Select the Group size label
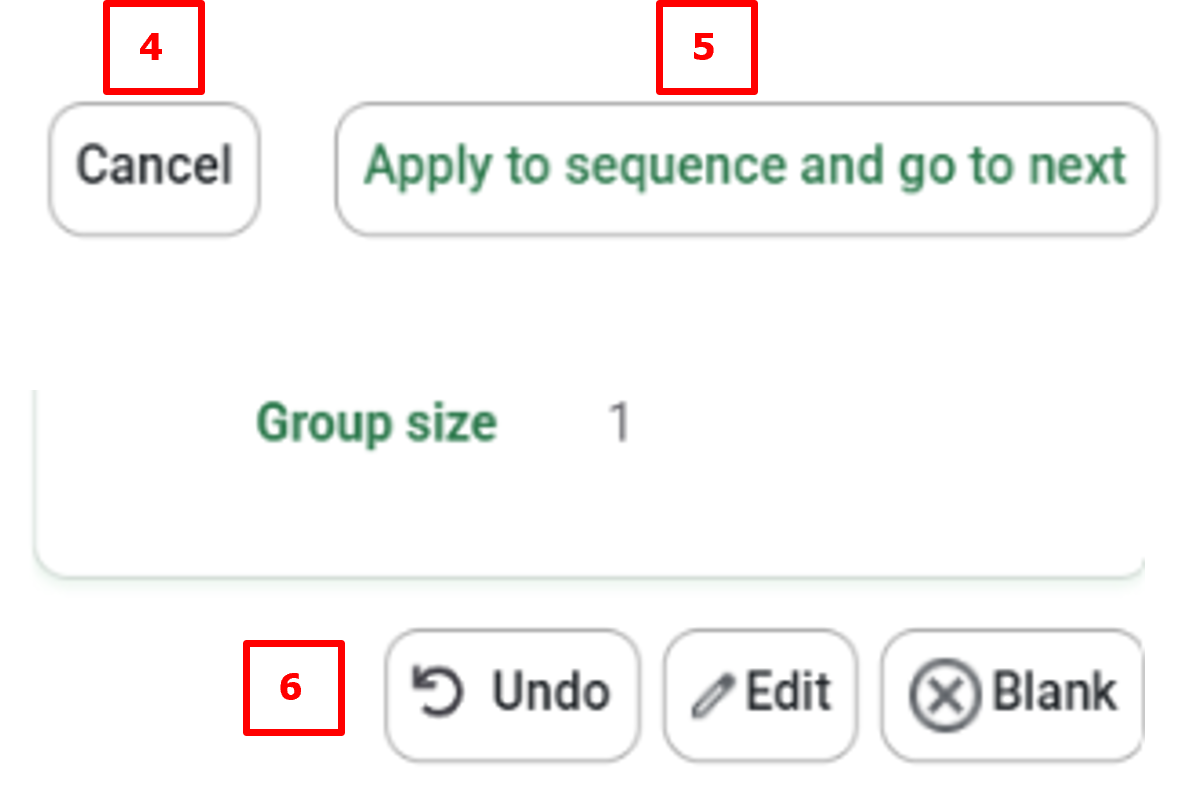This screenshot has width=1184, height=796. [x=376, y=424]
